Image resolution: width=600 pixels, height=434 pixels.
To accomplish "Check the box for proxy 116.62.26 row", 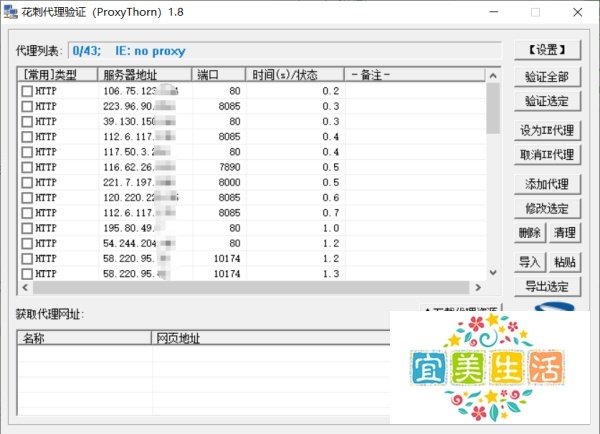I will click(27, 167).
